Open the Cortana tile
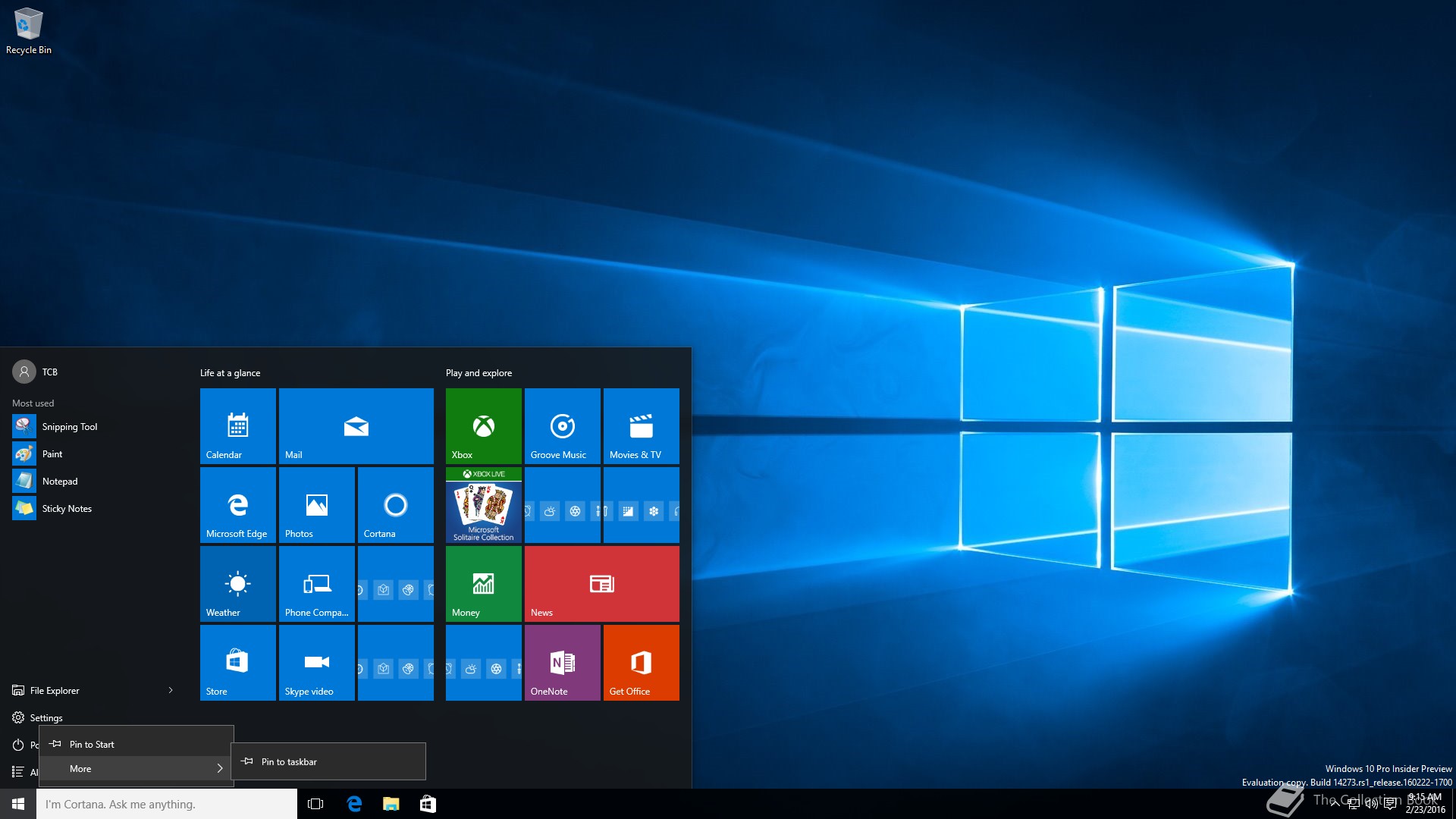Viewport: 1456px width, 819px height. tap(395, 504)
